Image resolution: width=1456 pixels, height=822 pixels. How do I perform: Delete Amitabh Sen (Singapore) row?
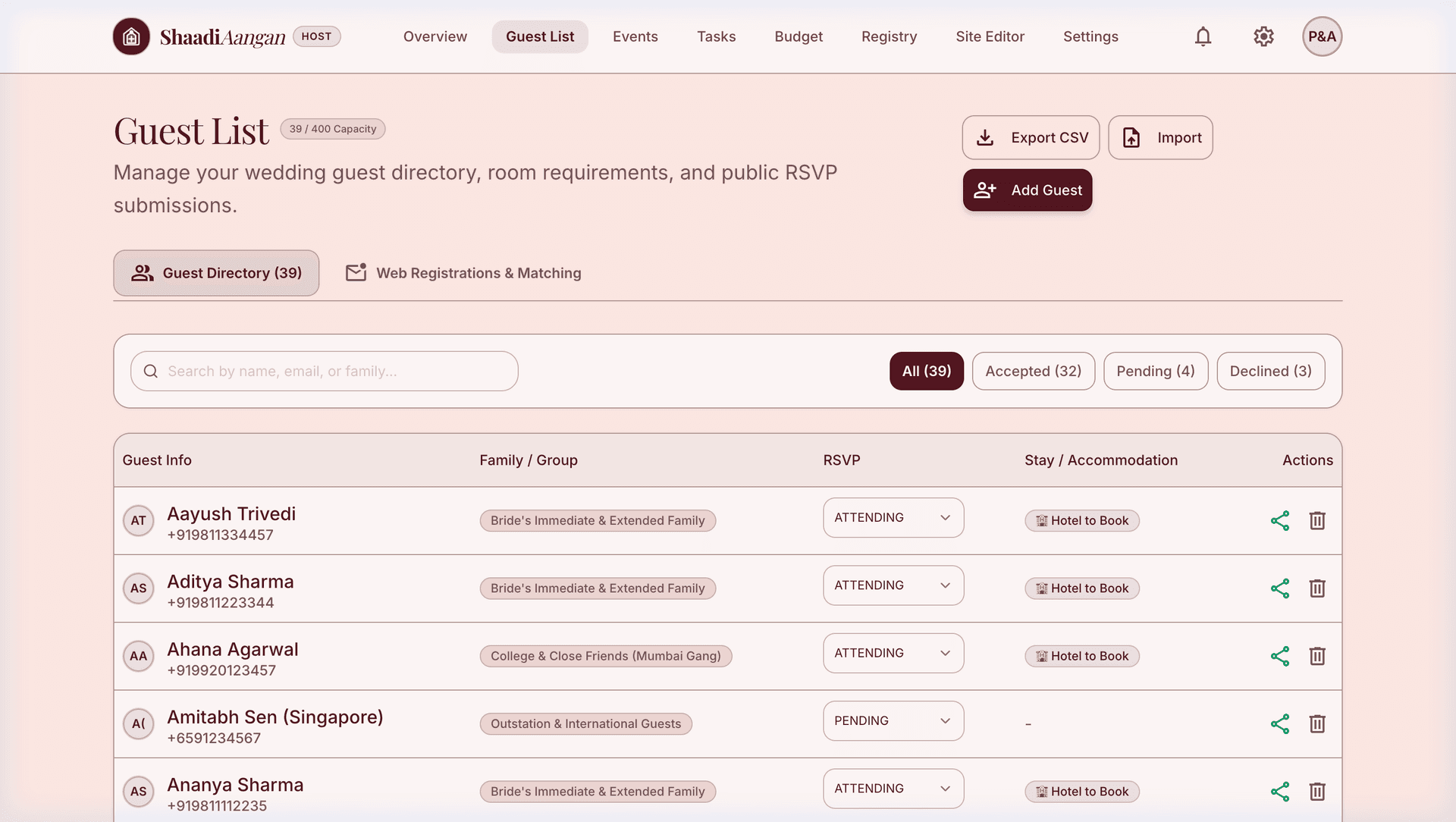(x=1317, y=724)
